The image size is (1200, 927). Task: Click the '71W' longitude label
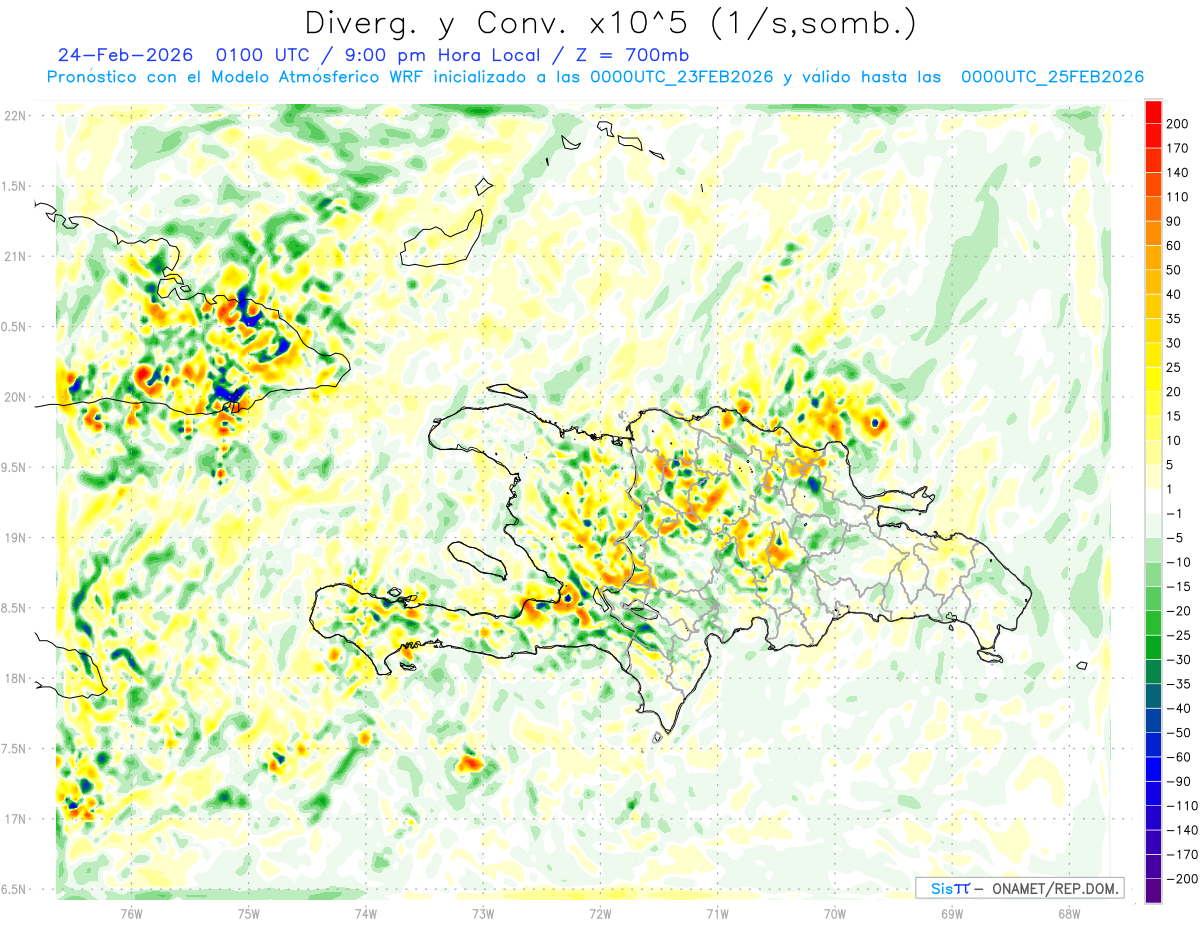pos(717,913)
